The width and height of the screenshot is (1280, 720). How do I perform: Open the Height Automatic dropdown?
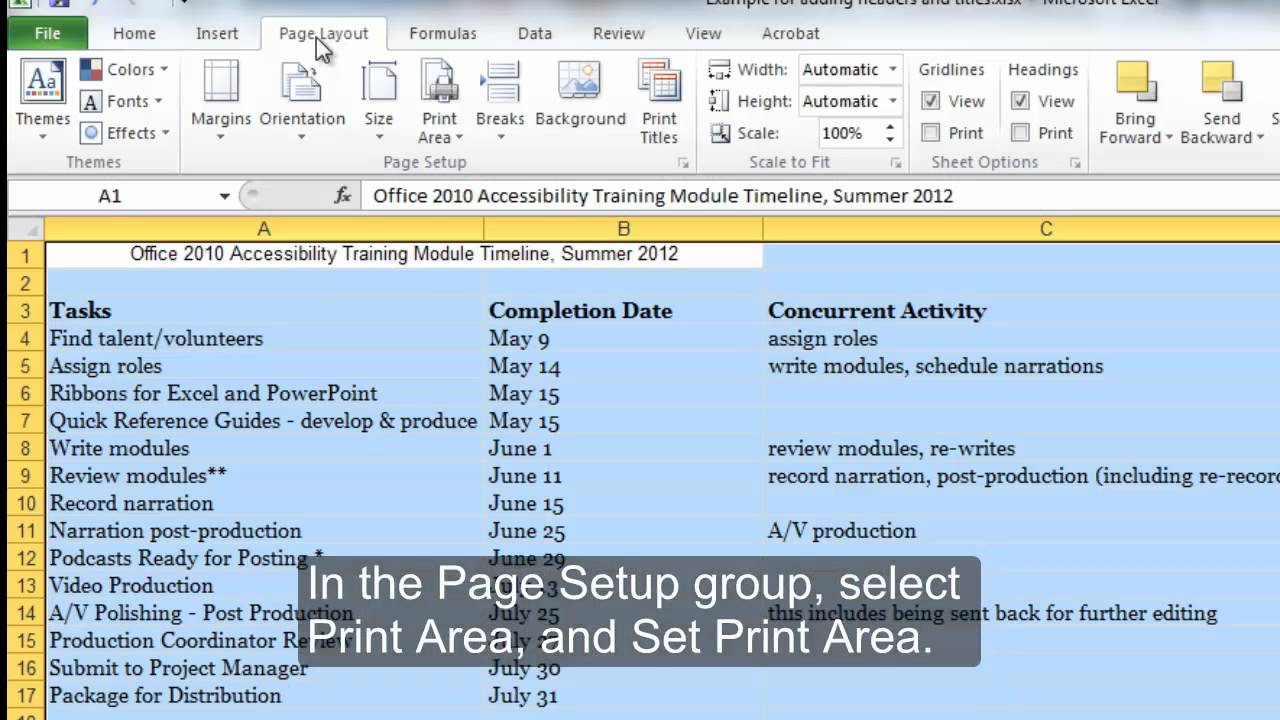pos(893,101)
